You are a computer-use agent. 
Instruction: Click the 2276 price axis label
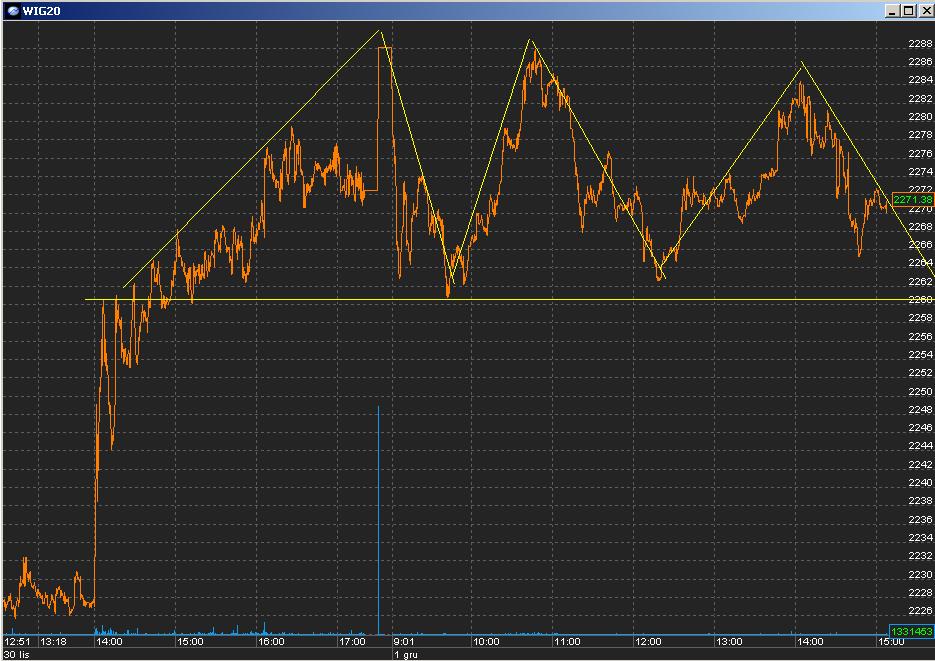(x=919, y=153)
